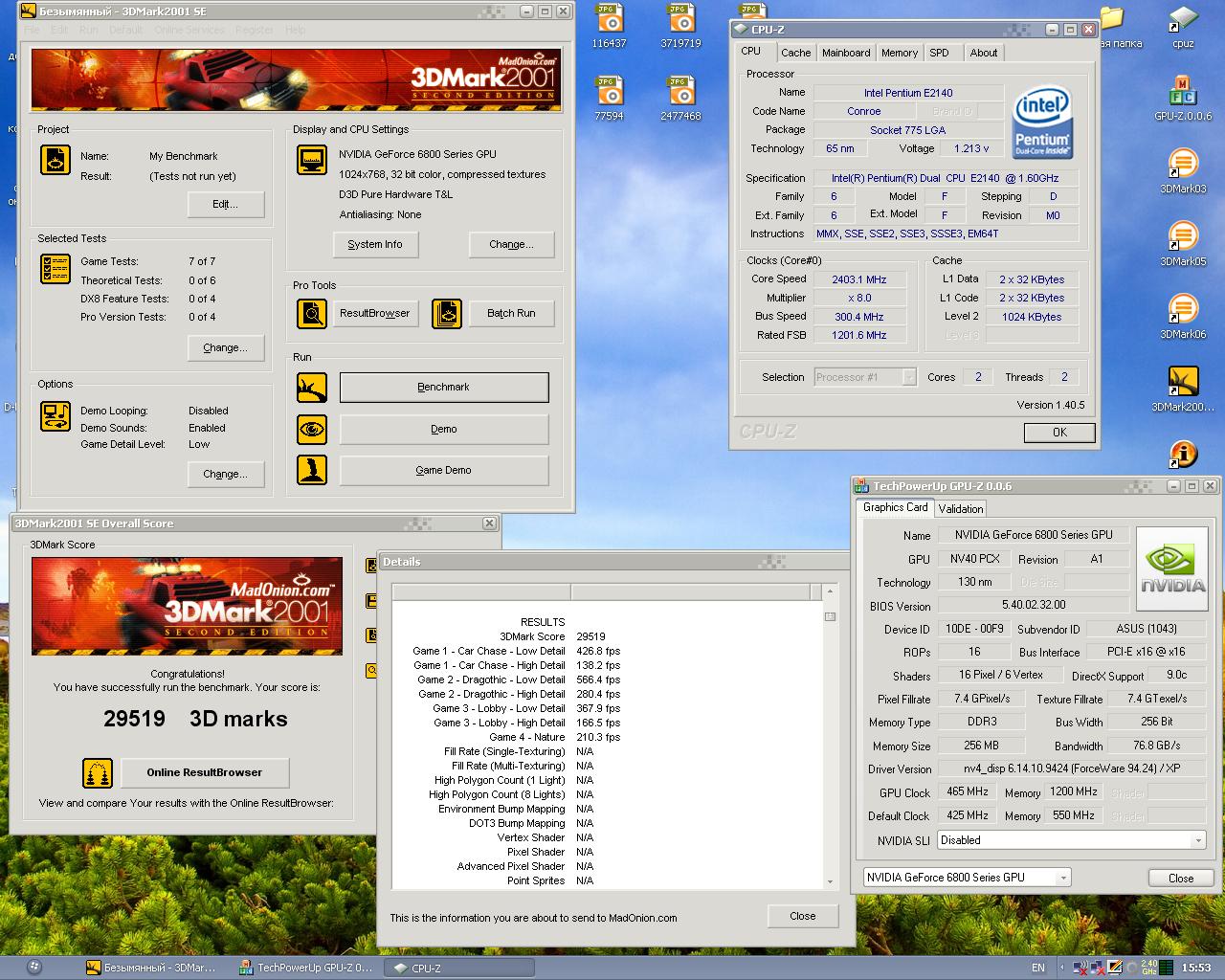Click Change... under Display and CPU Settings
Image resolution: width=1225 pixels, height=980 pixels.
click(511, 244)
